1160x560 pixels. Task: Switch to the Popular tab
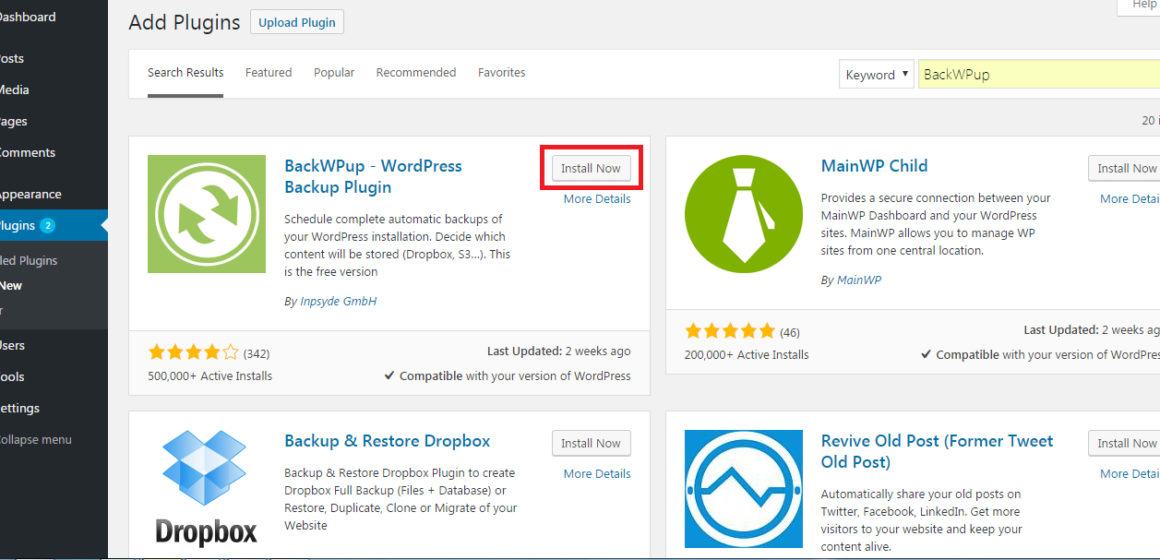pos(334,72)
